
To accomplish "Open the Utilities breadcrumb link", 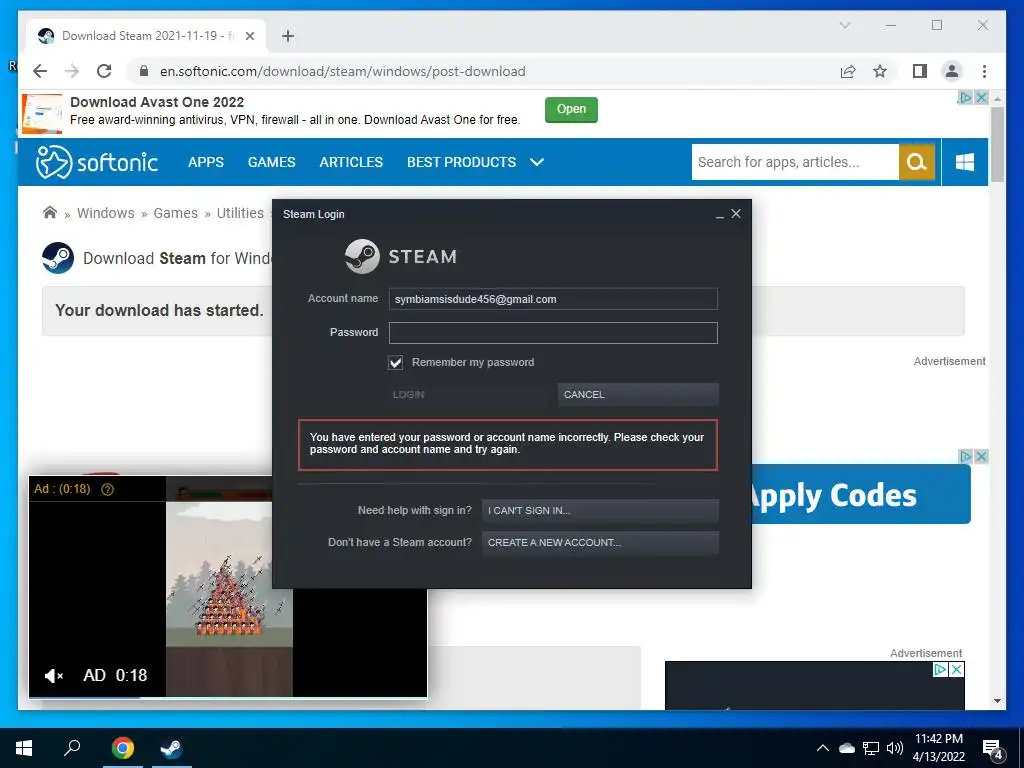I will click(240, 213).
